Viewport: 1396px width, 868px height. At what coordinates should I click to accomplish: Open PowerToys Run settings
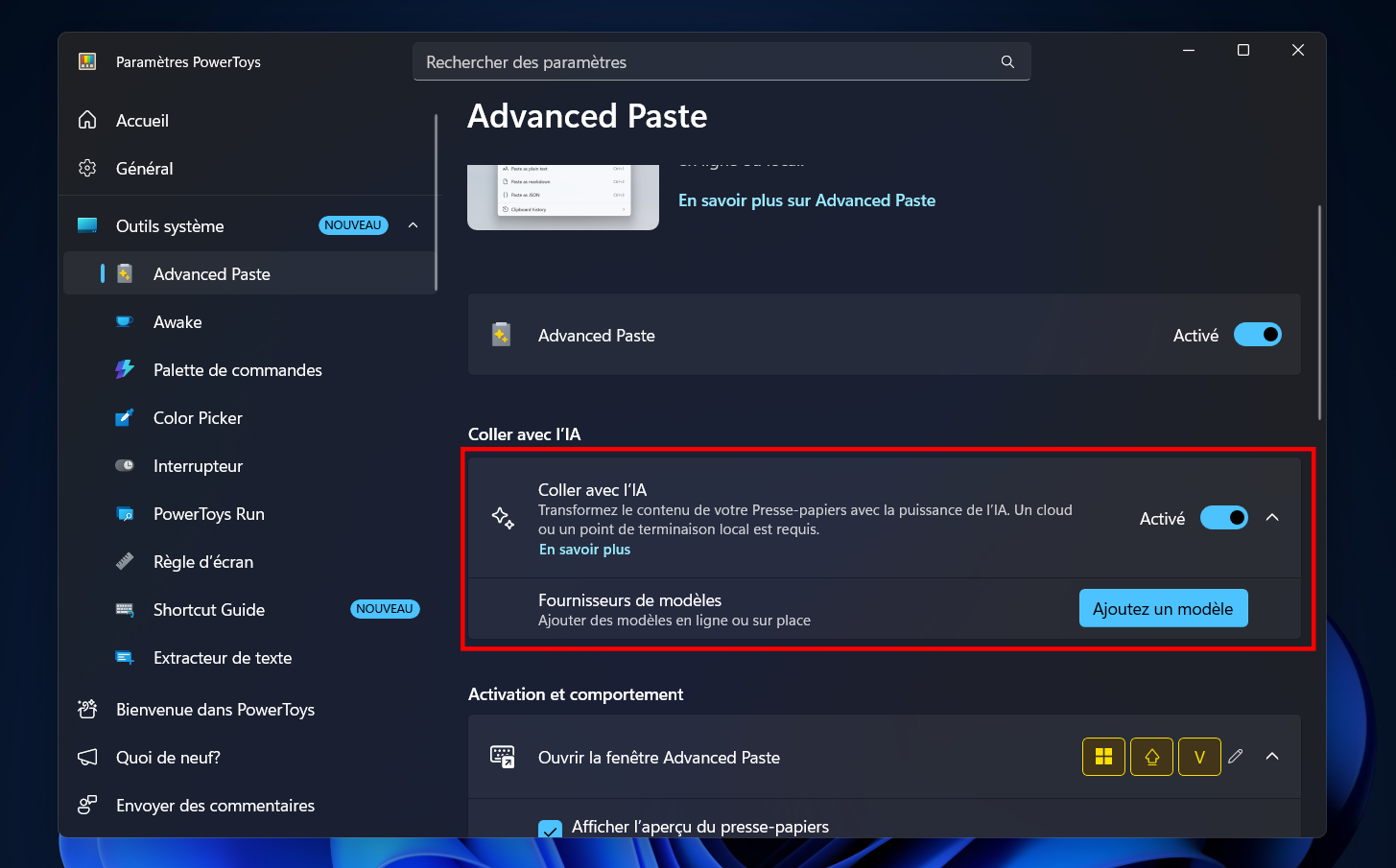250,513
